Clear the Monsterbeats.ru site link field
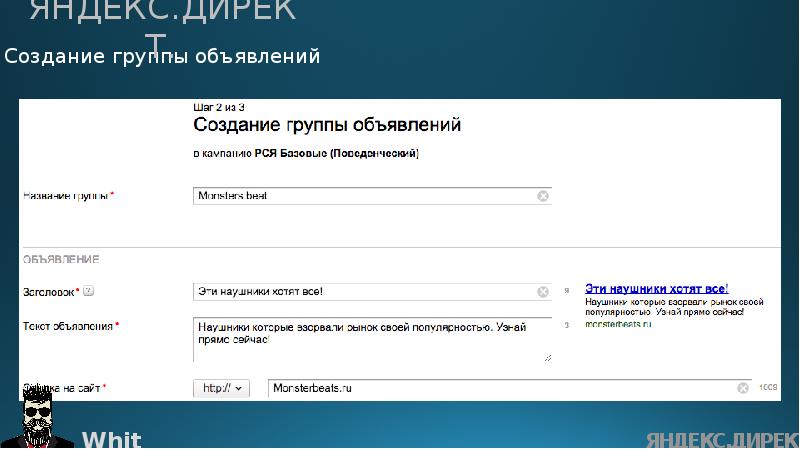This screenshot has width=800, height=449. click(743, 388)
